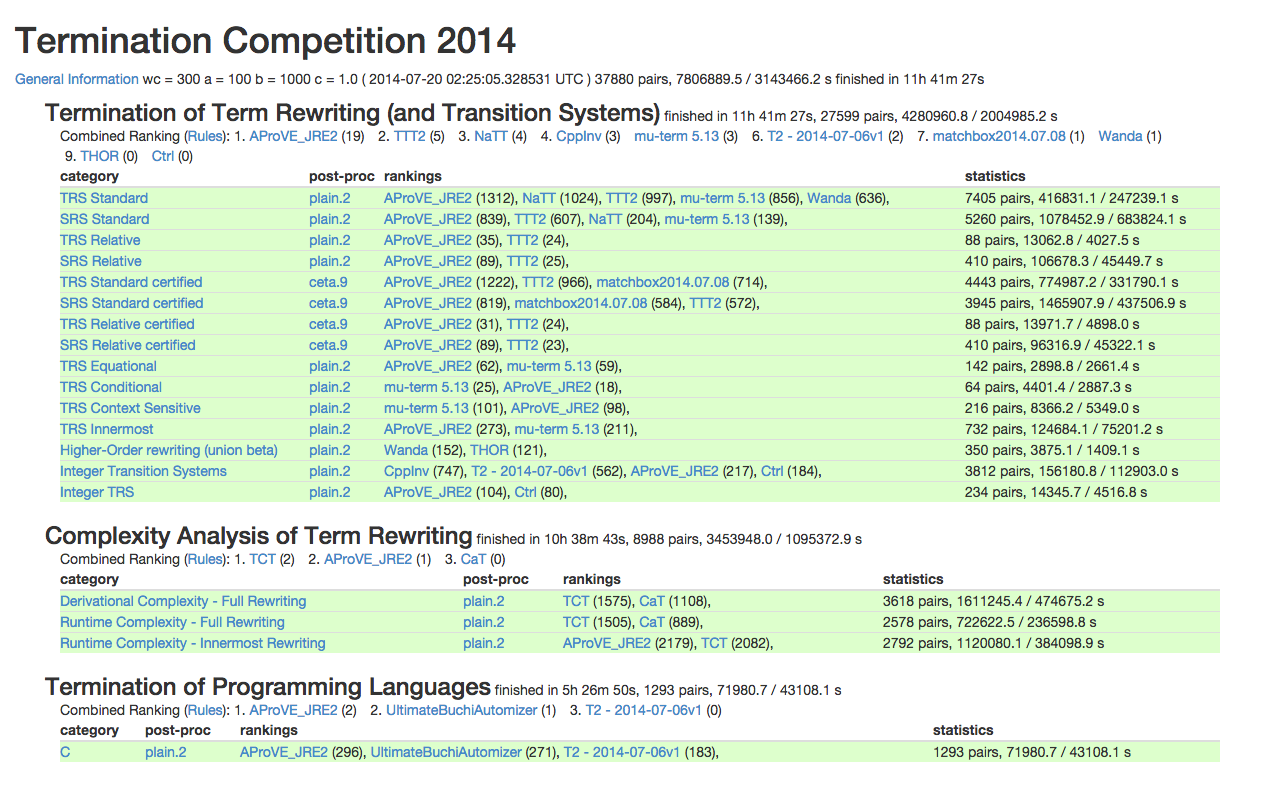
Task: Select statistics text '7405 pairs, 416831.1 / 247239.1 s'
Action: [1073, 198]
